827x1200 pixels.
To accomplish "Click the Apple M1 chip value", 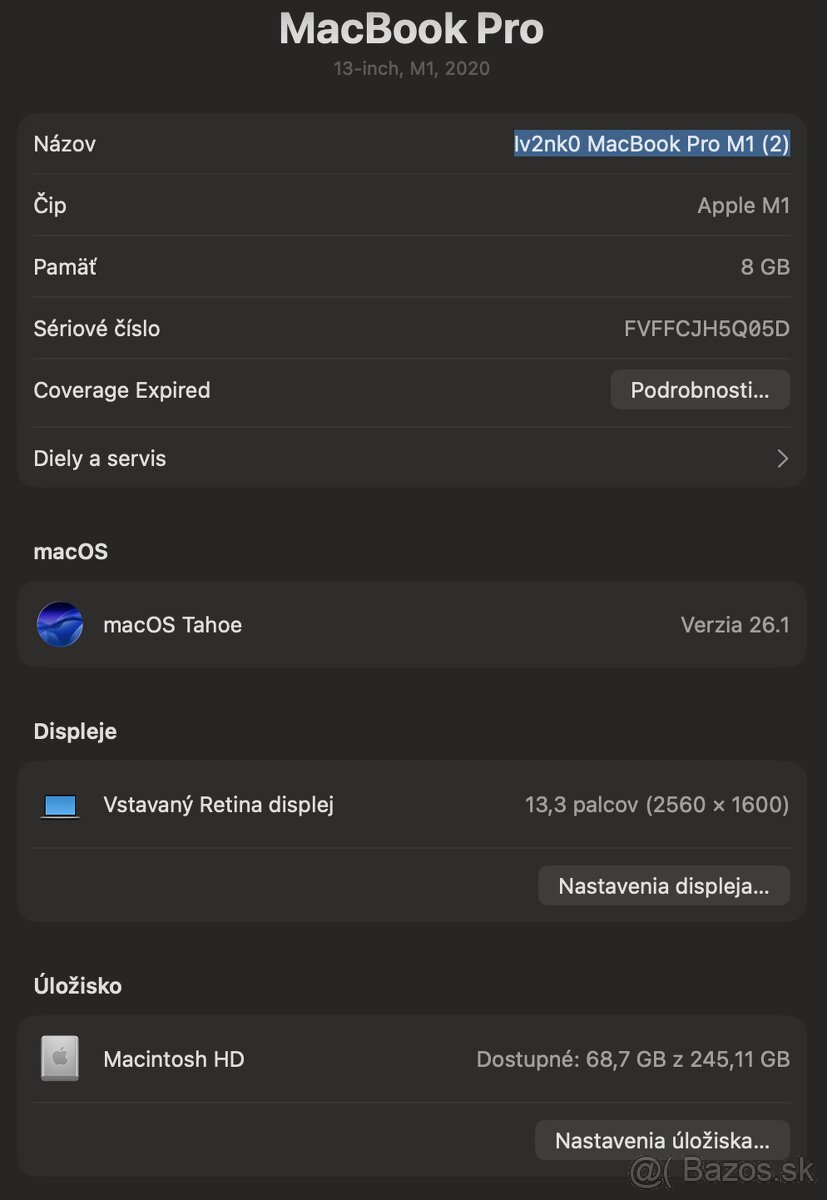I will point(743,206).
